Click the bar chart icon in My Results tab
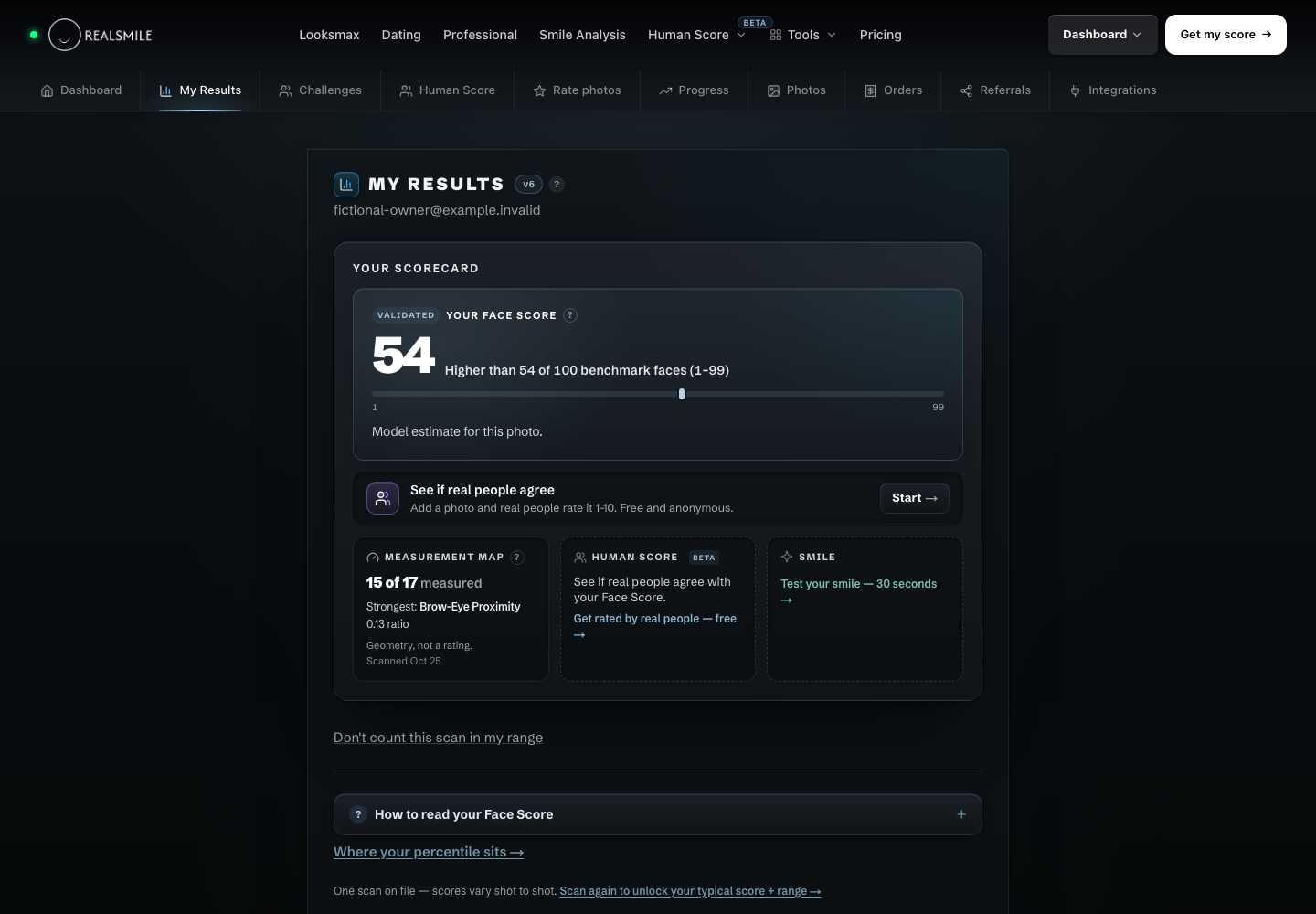This screenshot has width=1316, height=914. (165, 90)
